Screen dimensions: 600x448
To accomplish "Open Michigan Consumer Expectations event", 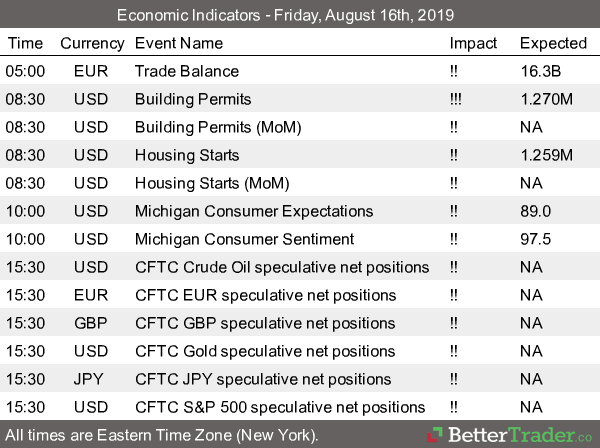I will pos(254,211).
